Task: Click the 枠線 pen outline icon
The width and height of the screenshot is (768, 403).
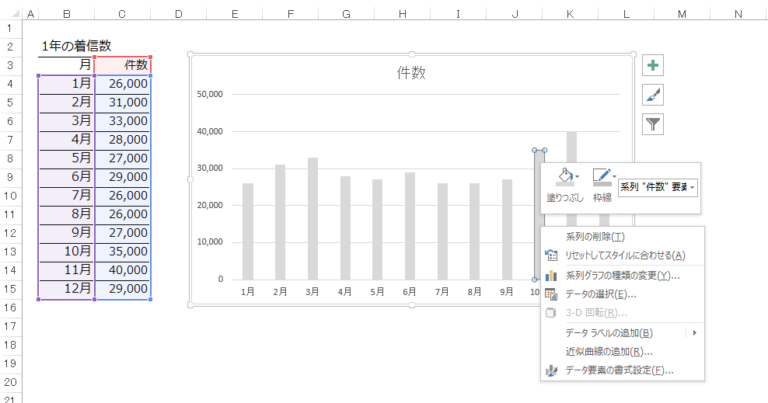Action: click(x=600, y=178)
